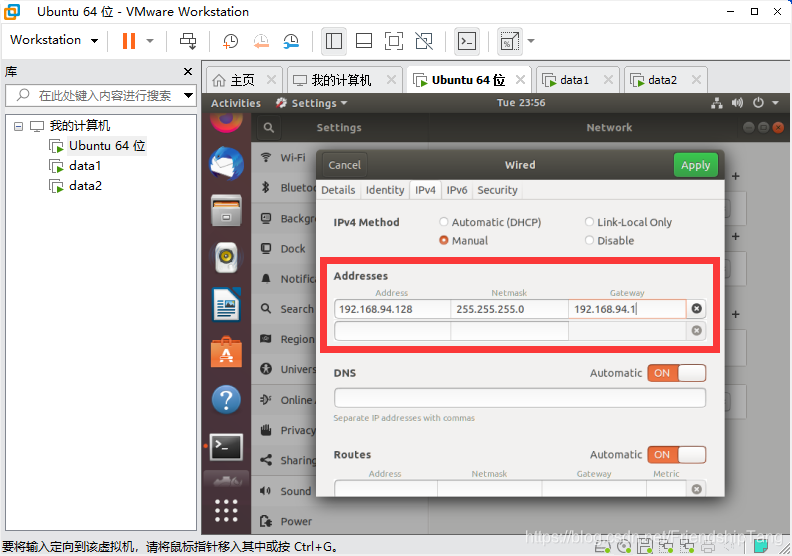Screen dimensions: 792x556
Task: Close the data1 tab
Action: (x=609, y=80)
